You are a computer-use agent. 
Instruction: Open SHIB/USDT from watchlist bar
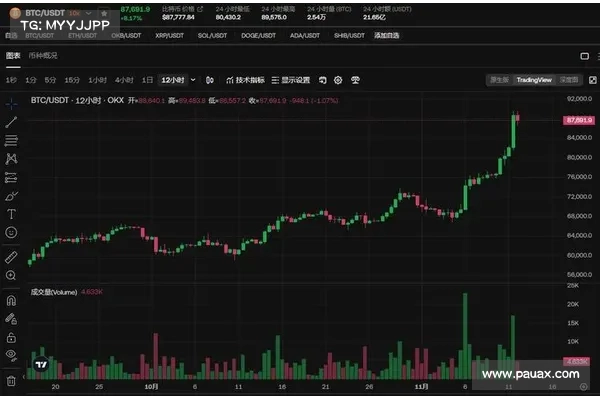pyautogui.click(x=349, y=36)
